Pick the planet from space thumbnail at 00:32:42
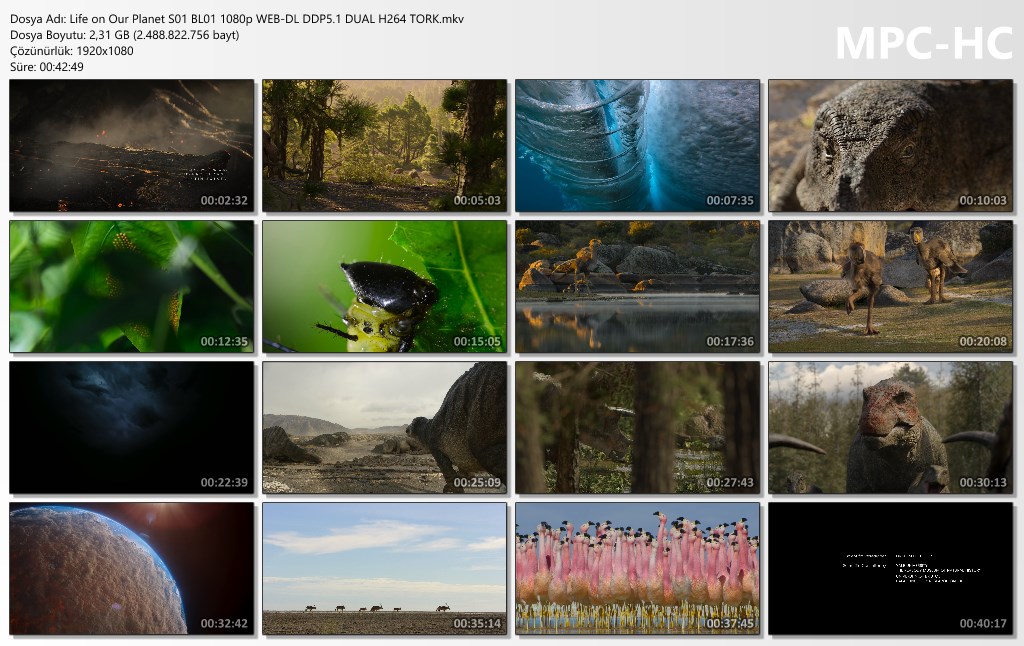 (x=131, y=568)
